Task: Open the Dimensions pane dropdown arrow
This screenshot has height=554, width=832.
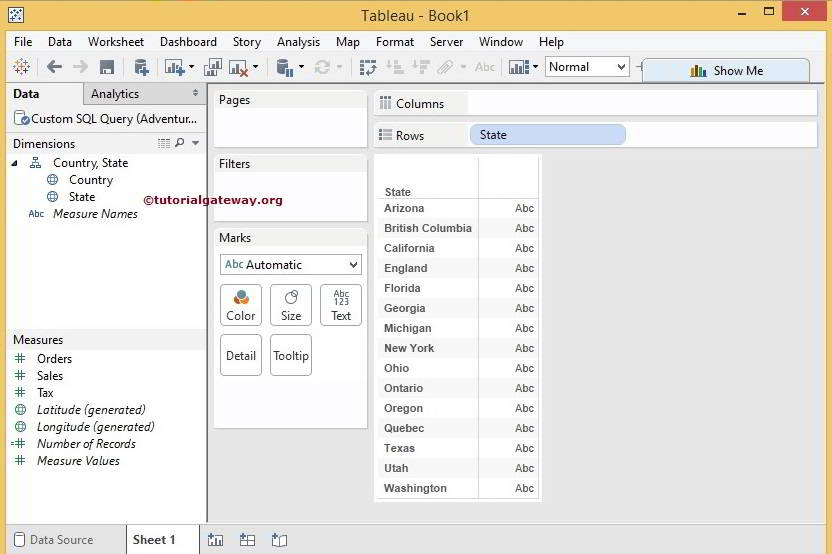Action: coord(195,143)
